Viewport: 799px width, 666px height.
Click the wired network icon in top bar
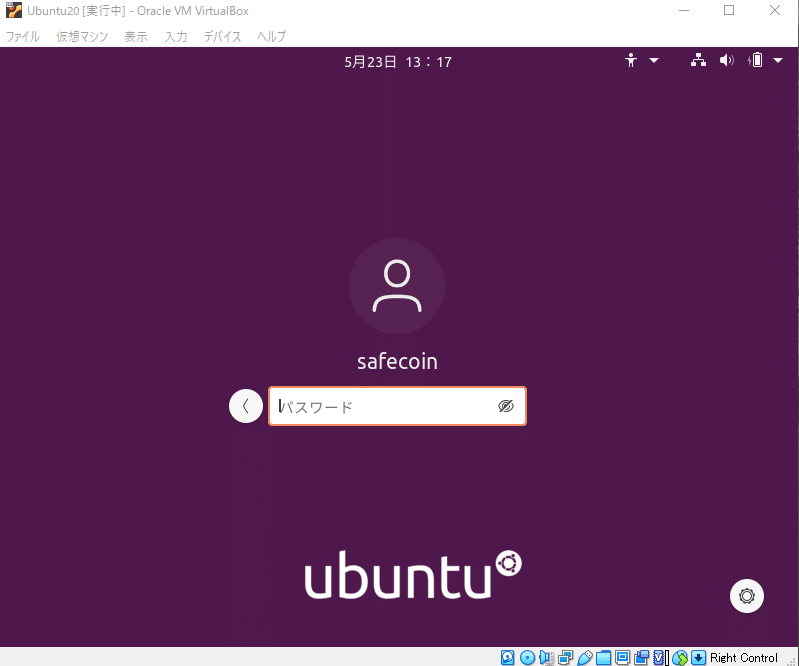[698, 60]
